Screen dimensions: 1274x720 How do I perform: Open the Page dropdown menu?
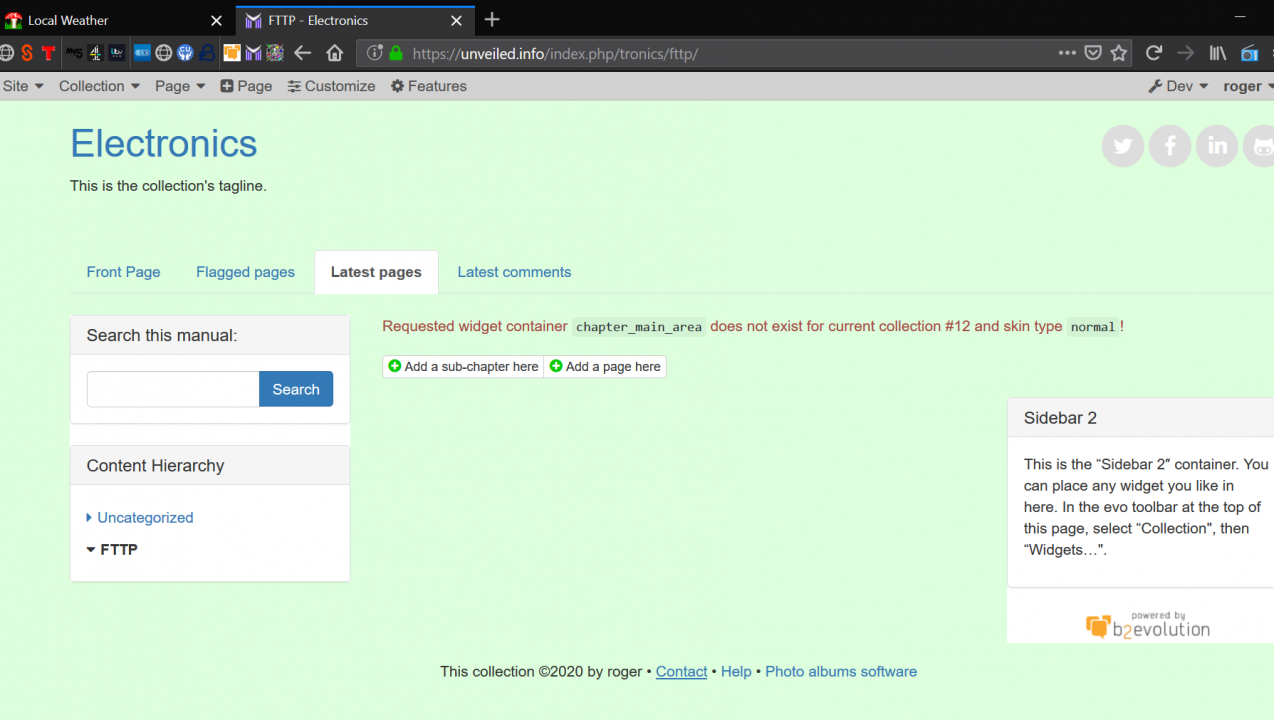(180, 86)
